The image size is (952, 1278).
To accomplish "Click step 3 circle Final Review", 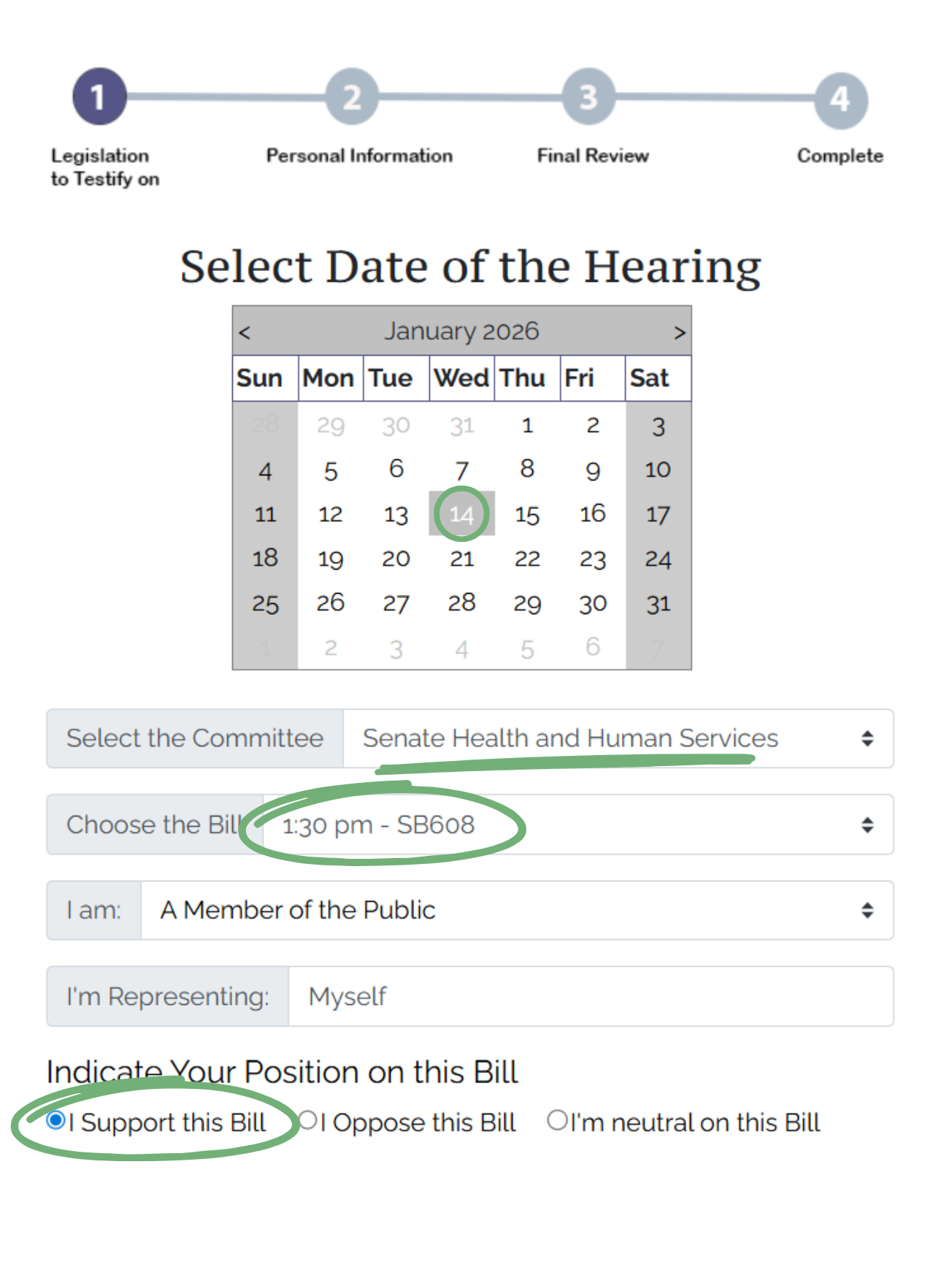I will coord(588,96).
